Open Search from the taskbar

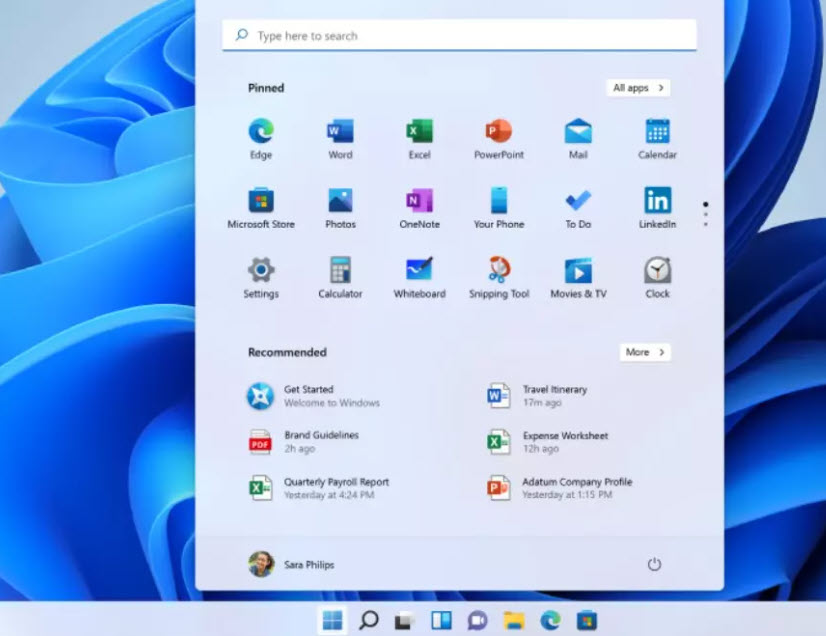(x=368, y=620)
